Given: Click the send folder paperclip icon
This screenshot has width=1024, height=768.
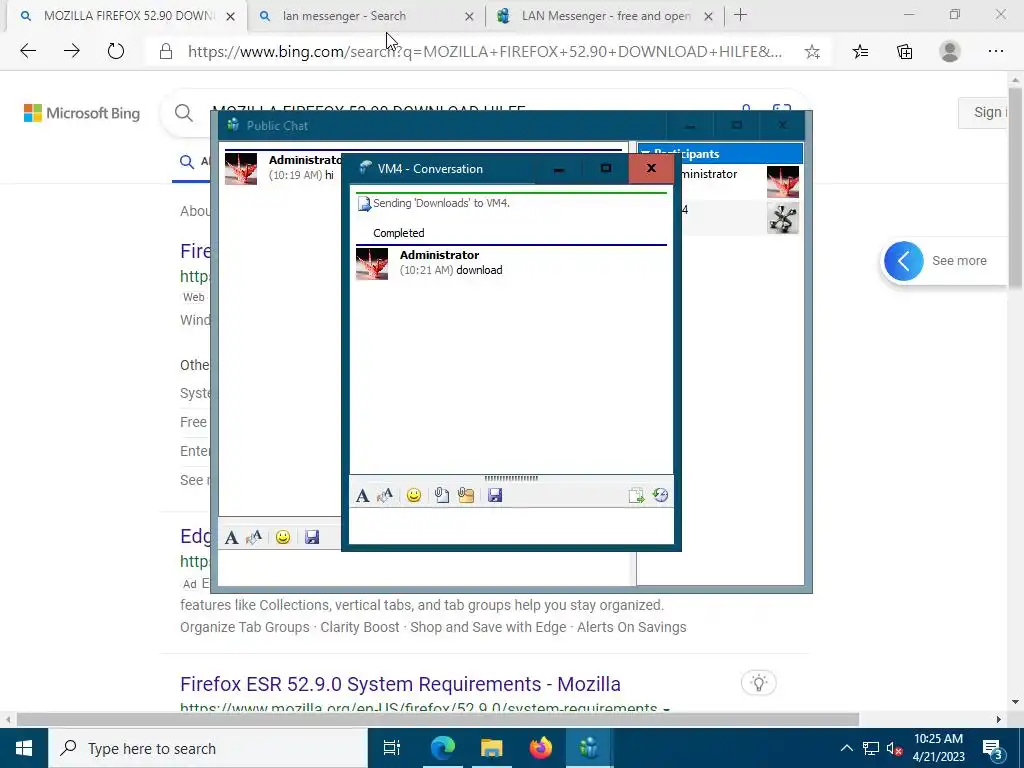Looking at the screenshot, I should (466, 496).
